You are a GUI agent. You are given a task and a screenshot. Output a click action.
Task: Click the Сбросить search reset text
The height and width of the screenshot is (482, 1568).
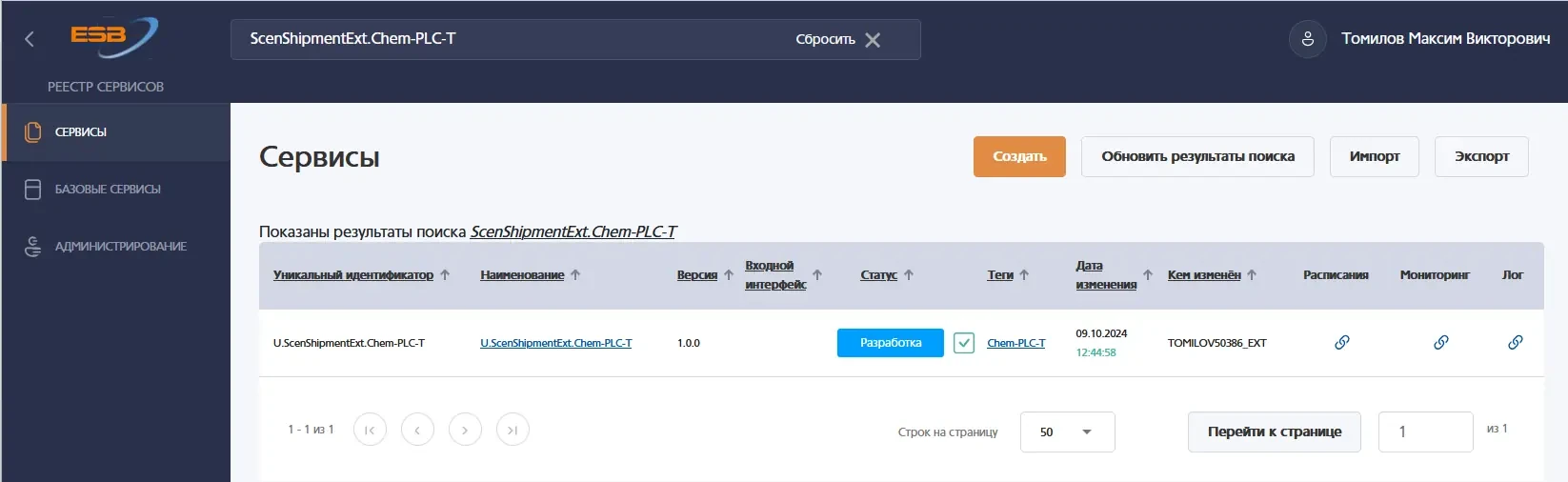pyautogui.click(x=825, y=40)
